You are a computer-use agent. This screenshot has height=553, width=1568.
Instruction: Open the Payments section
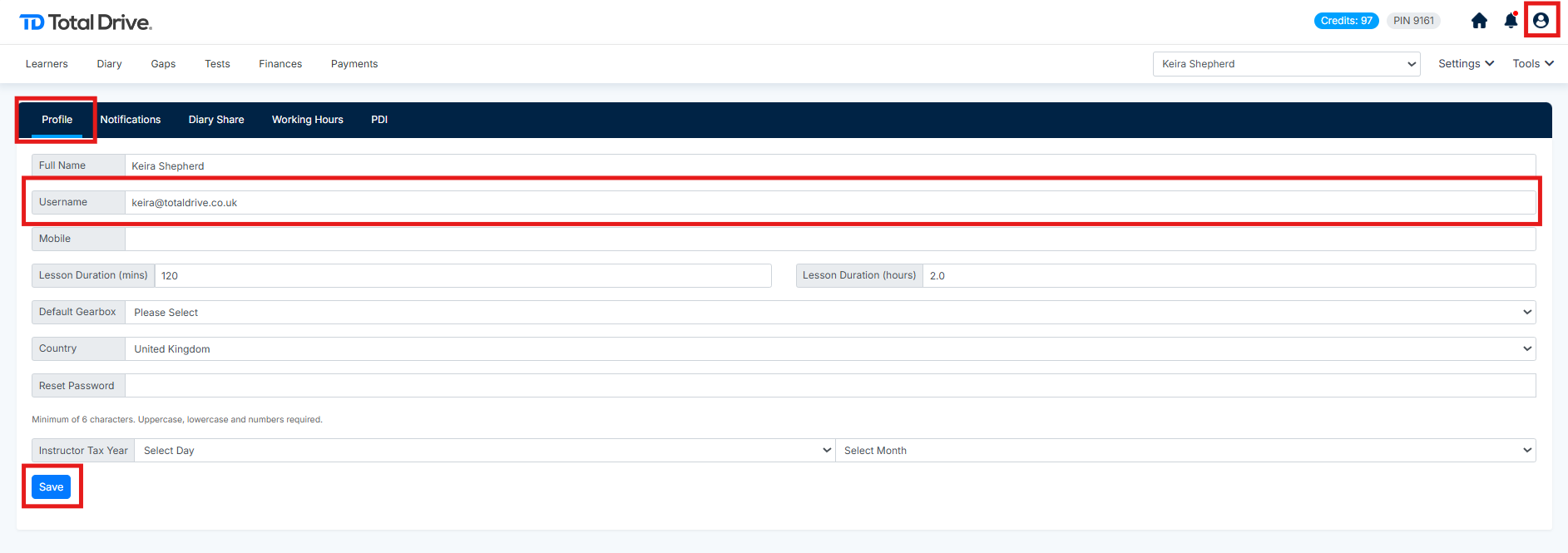pos(354,64)
